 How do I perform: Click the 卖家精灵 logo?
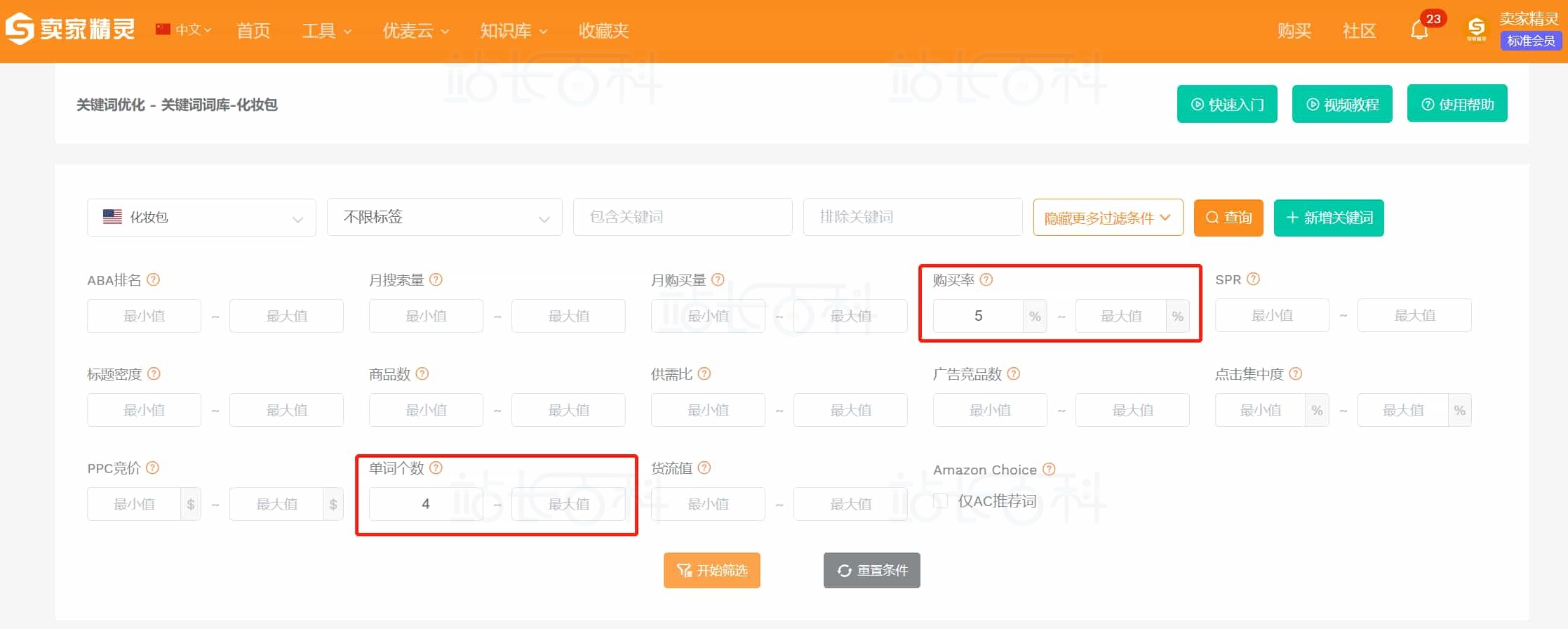(70, 29)
